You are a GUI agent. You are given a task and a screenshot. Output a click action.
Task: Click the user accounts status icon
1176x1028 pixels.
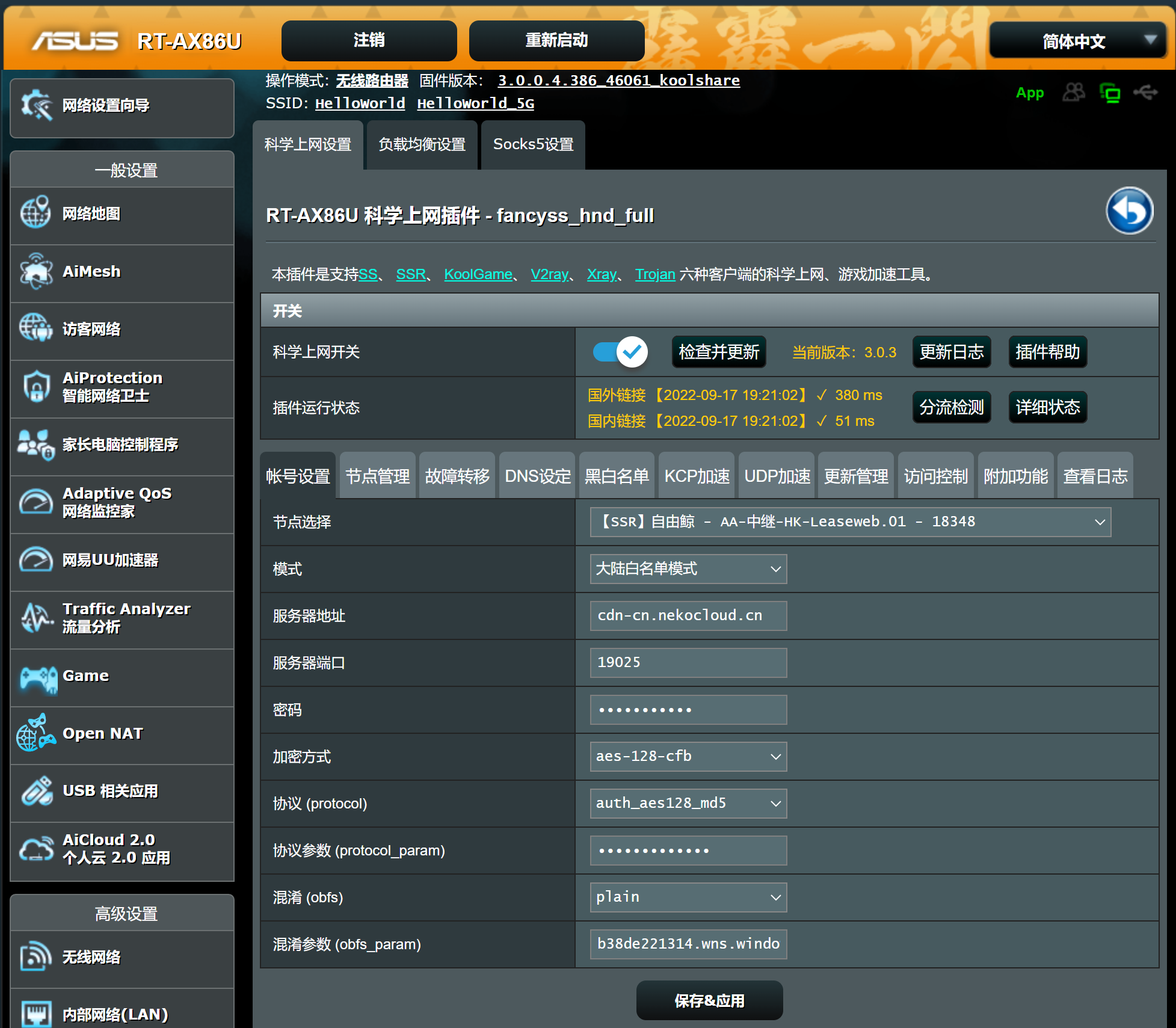[x=1074, y=92]
